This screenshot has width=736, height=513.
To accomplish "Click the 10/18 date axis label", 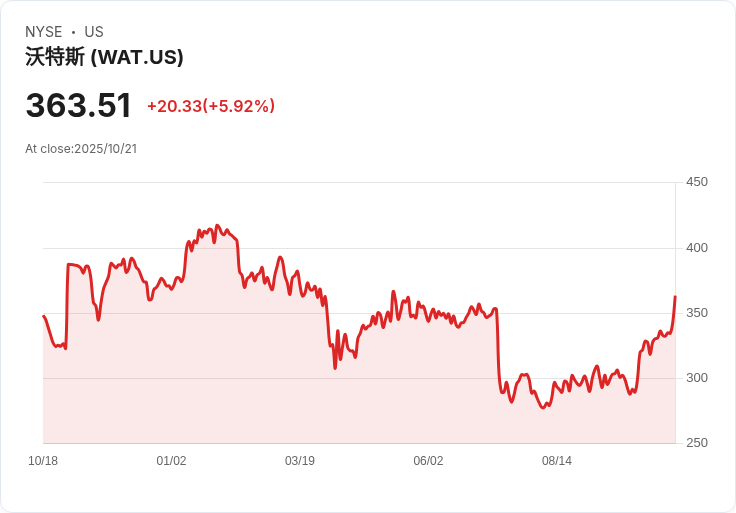I will 43,461.
